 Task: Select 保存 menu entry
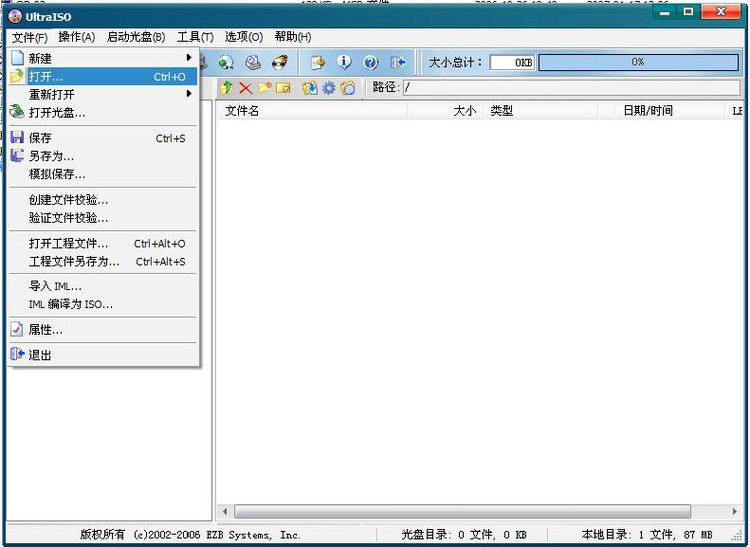click(x=102, y=138)
